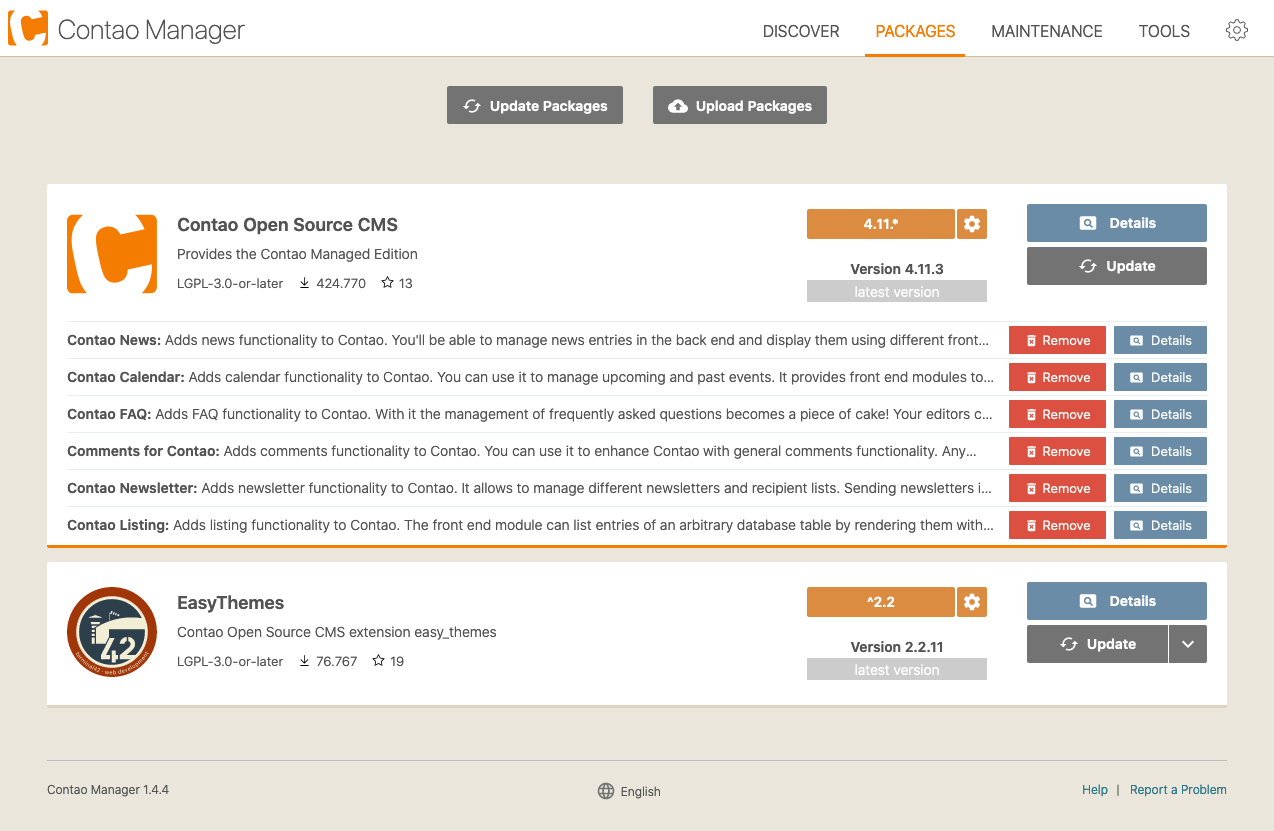
Task: Click the Version 2.2.11 label
Action: coord(897,647)
